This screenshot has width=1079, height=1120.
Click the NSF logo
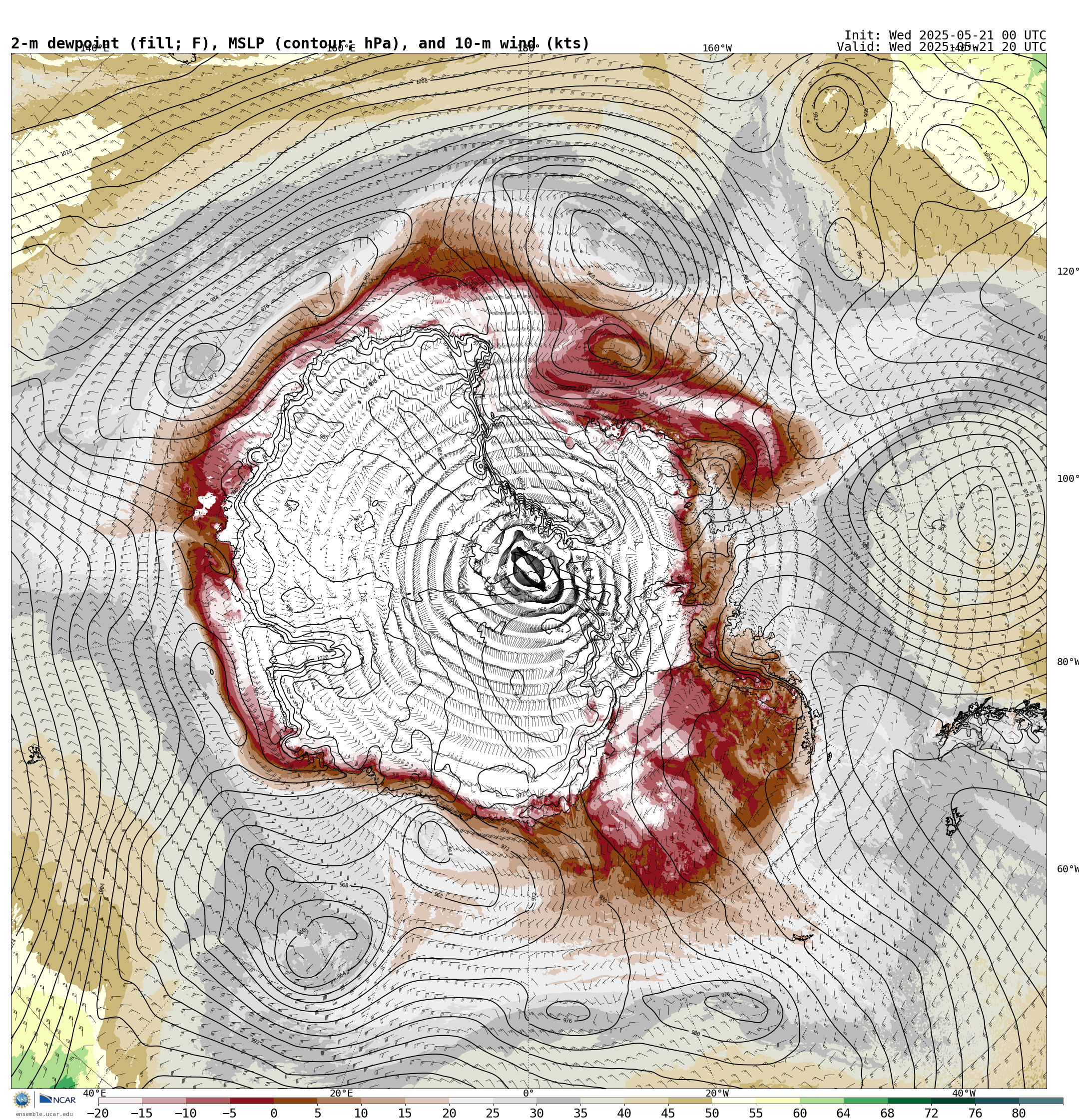[21, 1100]
